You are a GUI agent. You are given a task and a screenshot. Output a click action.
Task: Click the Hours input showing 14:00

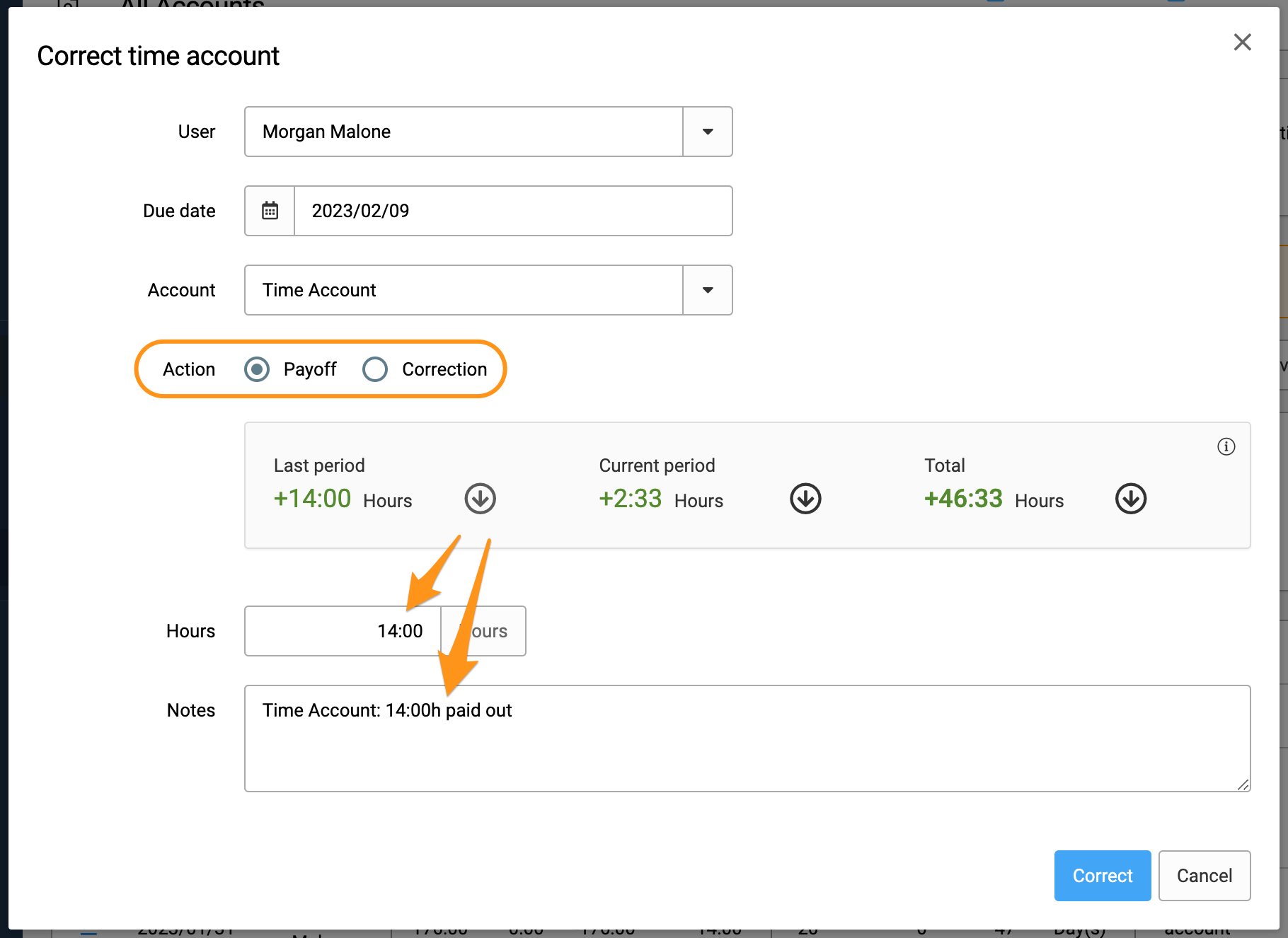pyautogui.click(x=343, y=631)
